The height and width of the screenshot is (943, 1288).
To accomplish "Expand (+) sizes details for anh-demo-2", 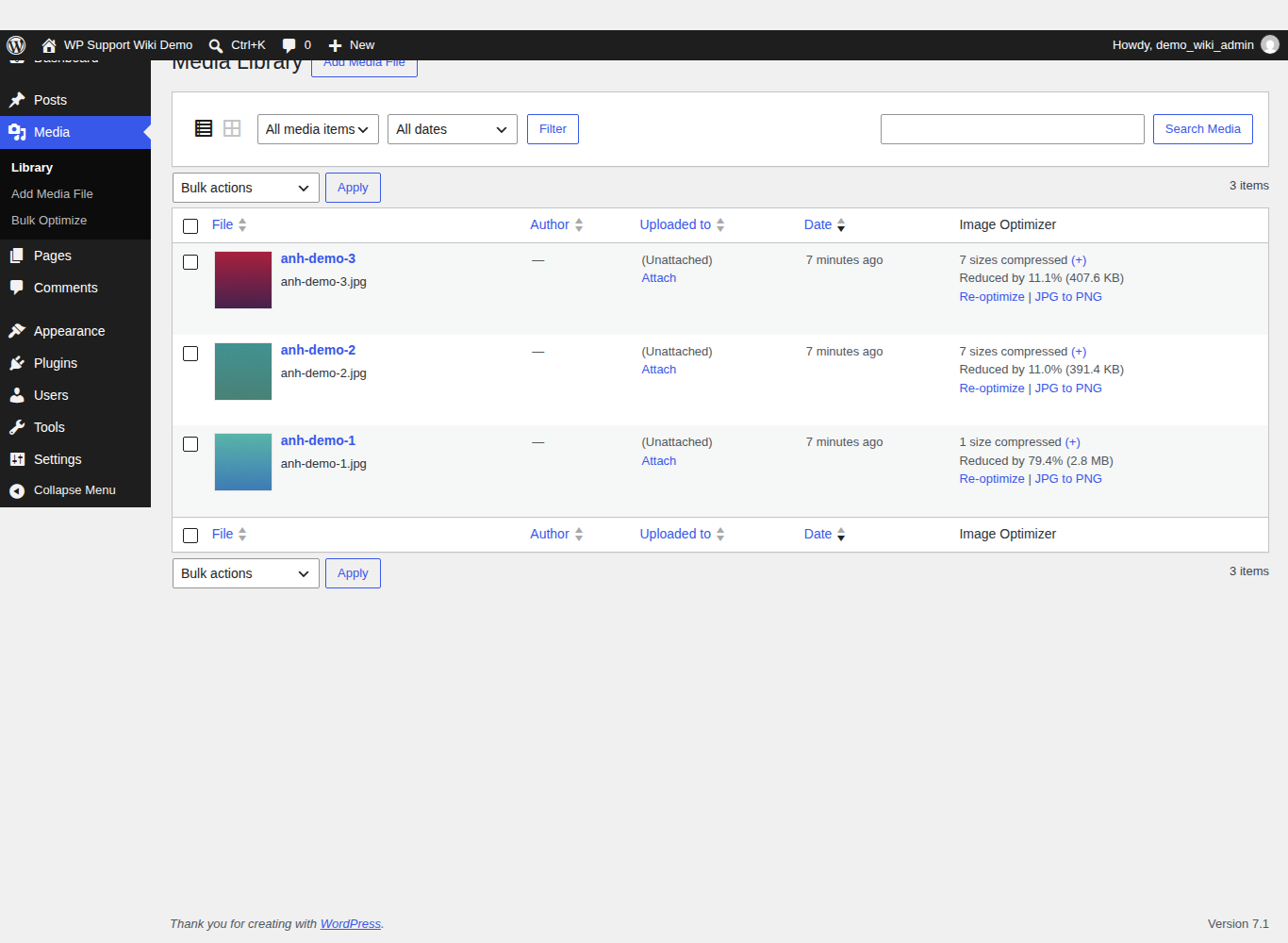I will point(1079,352).
